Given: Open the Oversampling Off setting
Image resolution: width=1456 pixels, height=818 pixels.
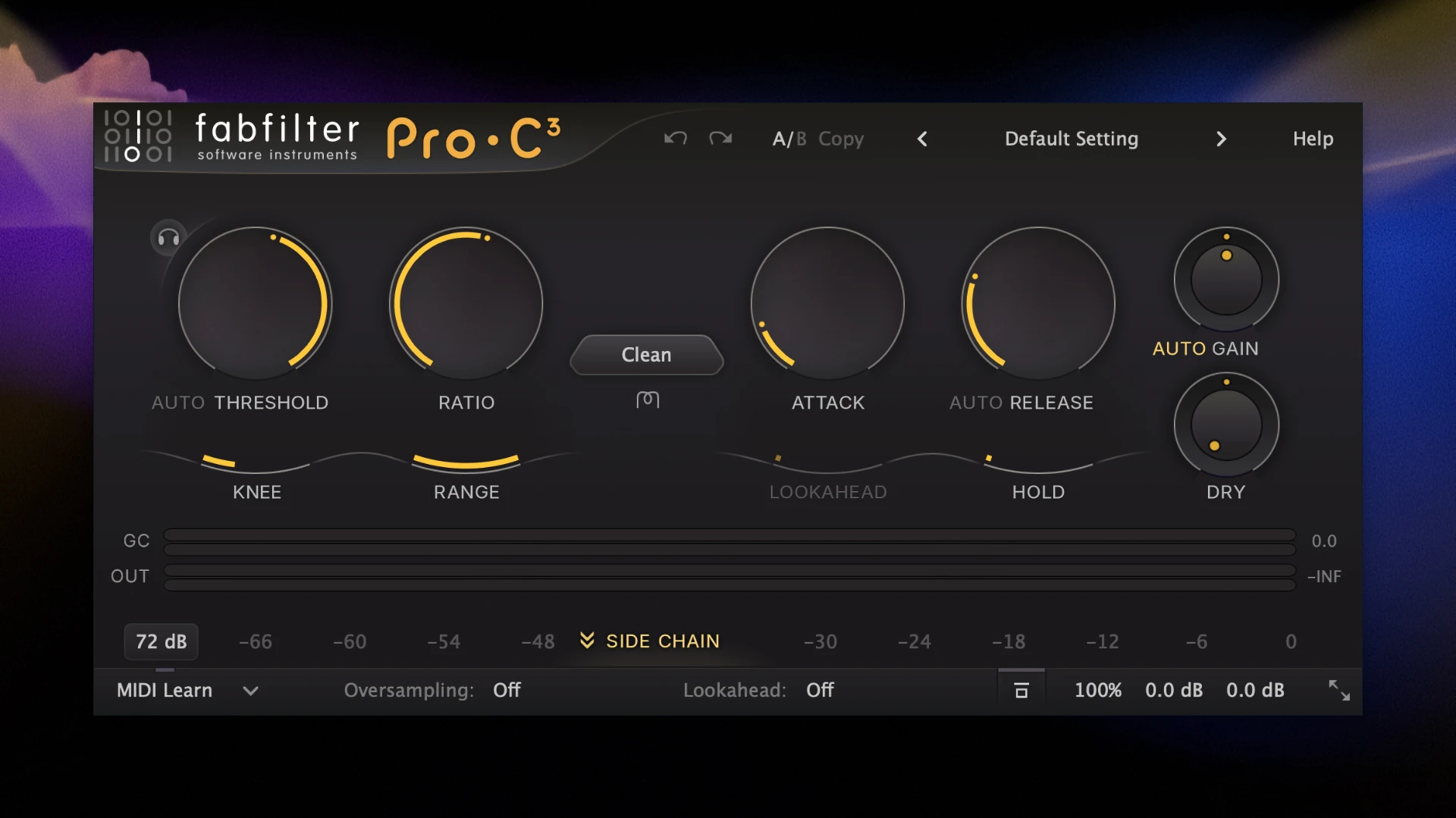Looking at the screenshot, I should pos(507,690).
